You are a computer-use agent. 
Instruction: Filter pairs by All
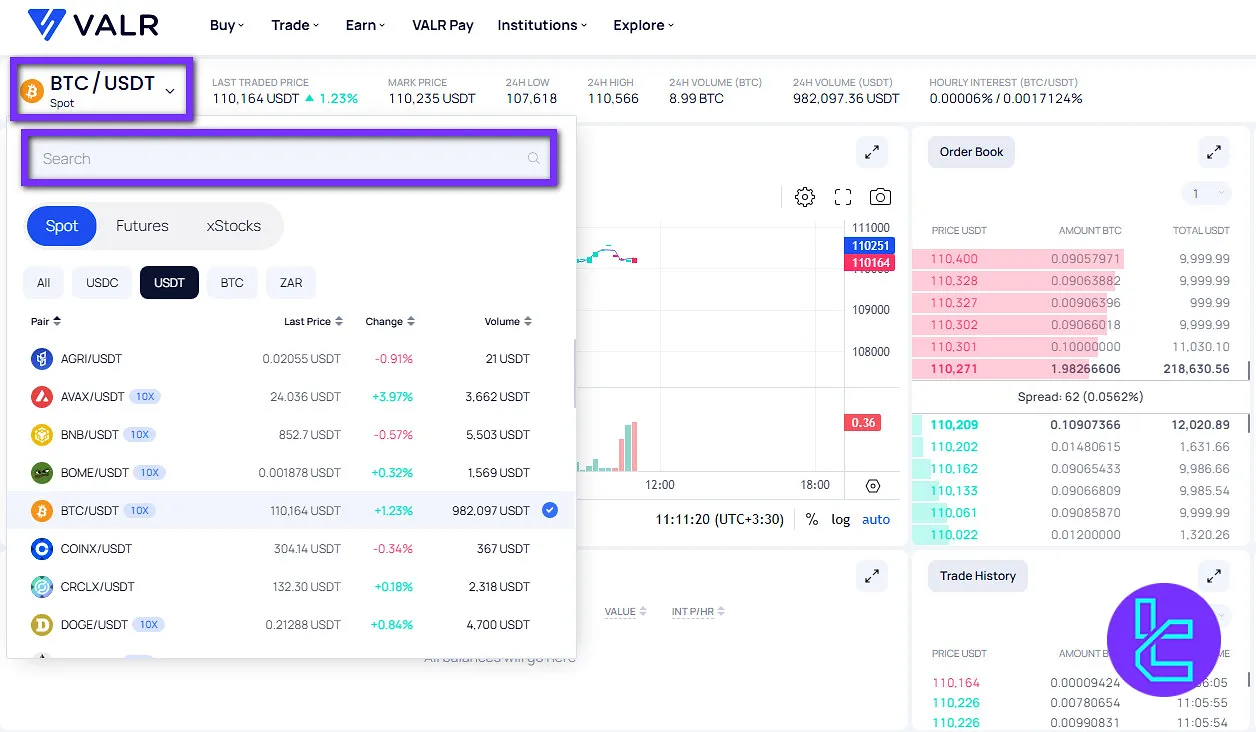(43, 283)
